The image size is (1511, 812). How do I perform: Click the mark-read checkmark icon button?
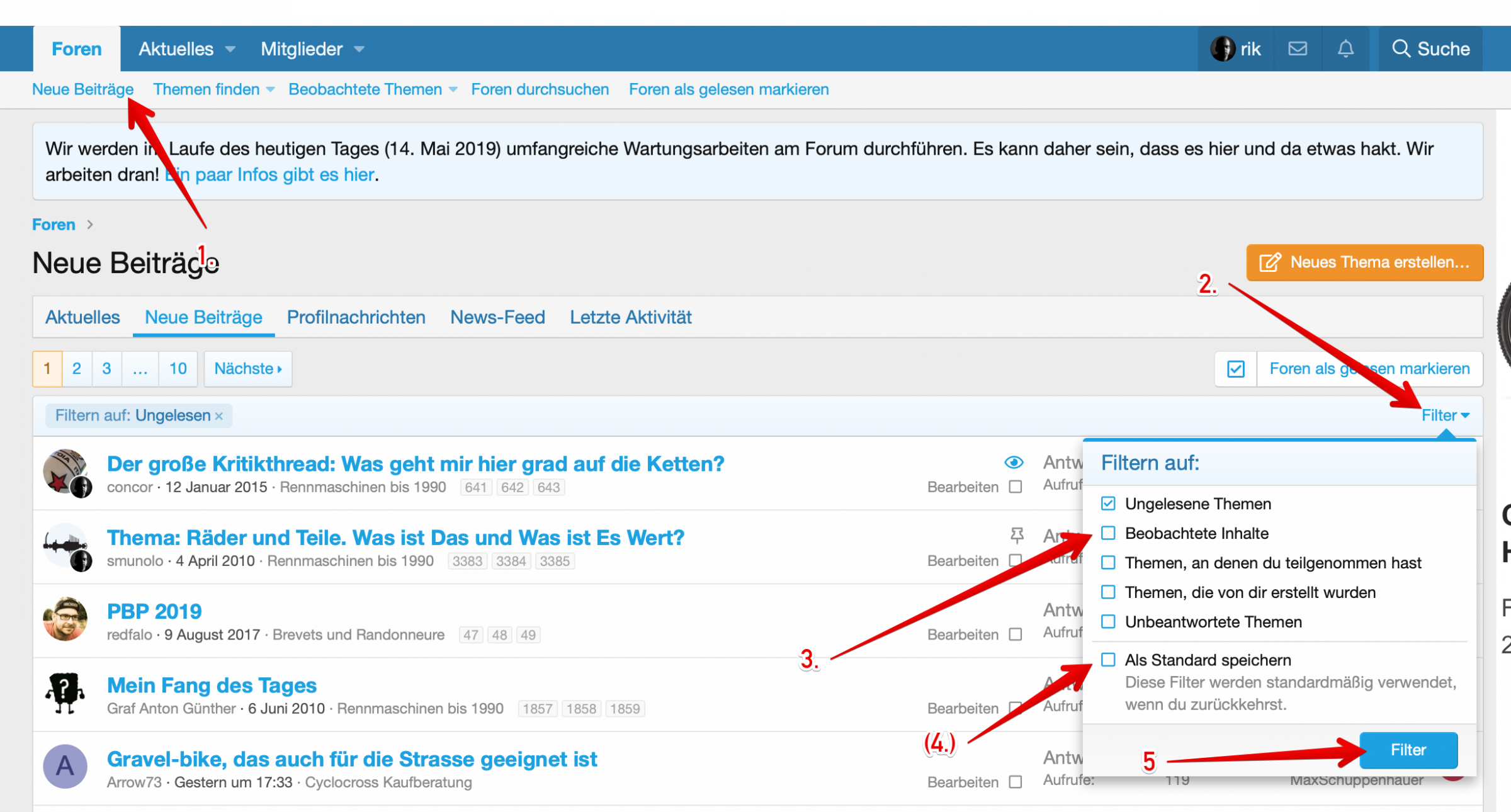click(x=1235, y=369)
